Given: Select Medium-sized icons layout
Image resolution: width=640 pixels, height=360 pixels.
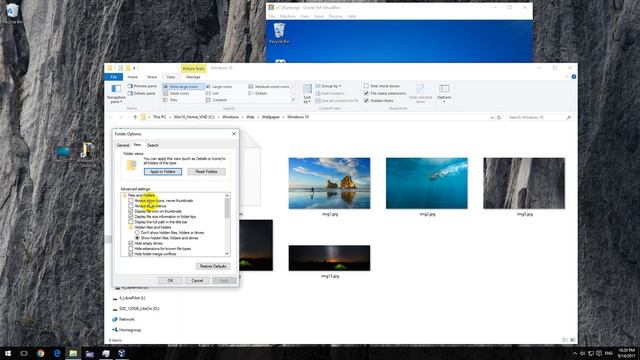Looking at the screenshot, I should [x=269, y=87].
